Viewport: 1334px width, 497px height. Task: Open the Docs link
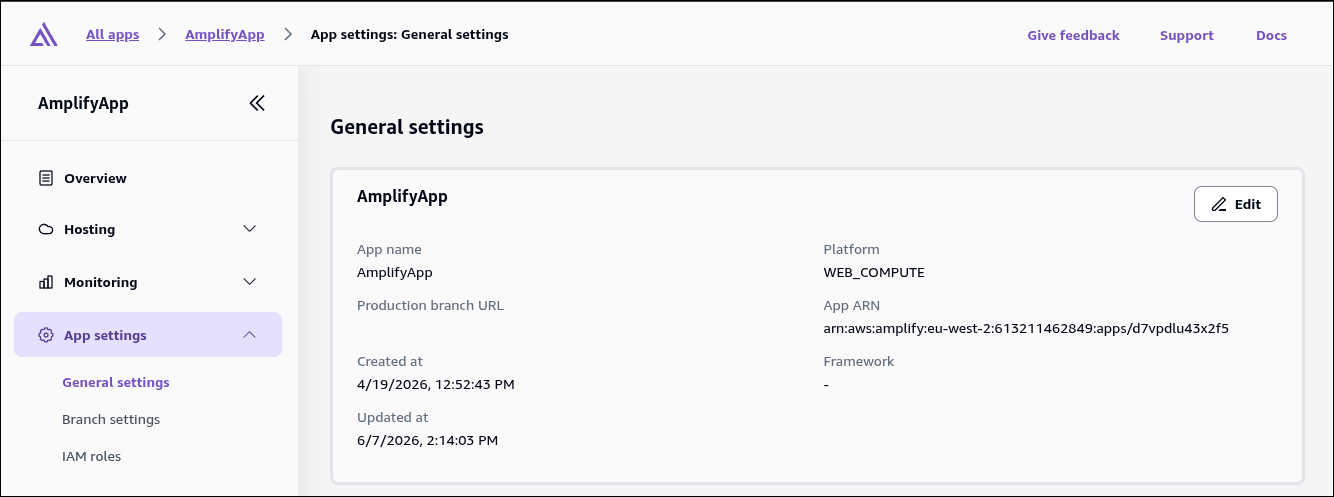click(1271, 35)
